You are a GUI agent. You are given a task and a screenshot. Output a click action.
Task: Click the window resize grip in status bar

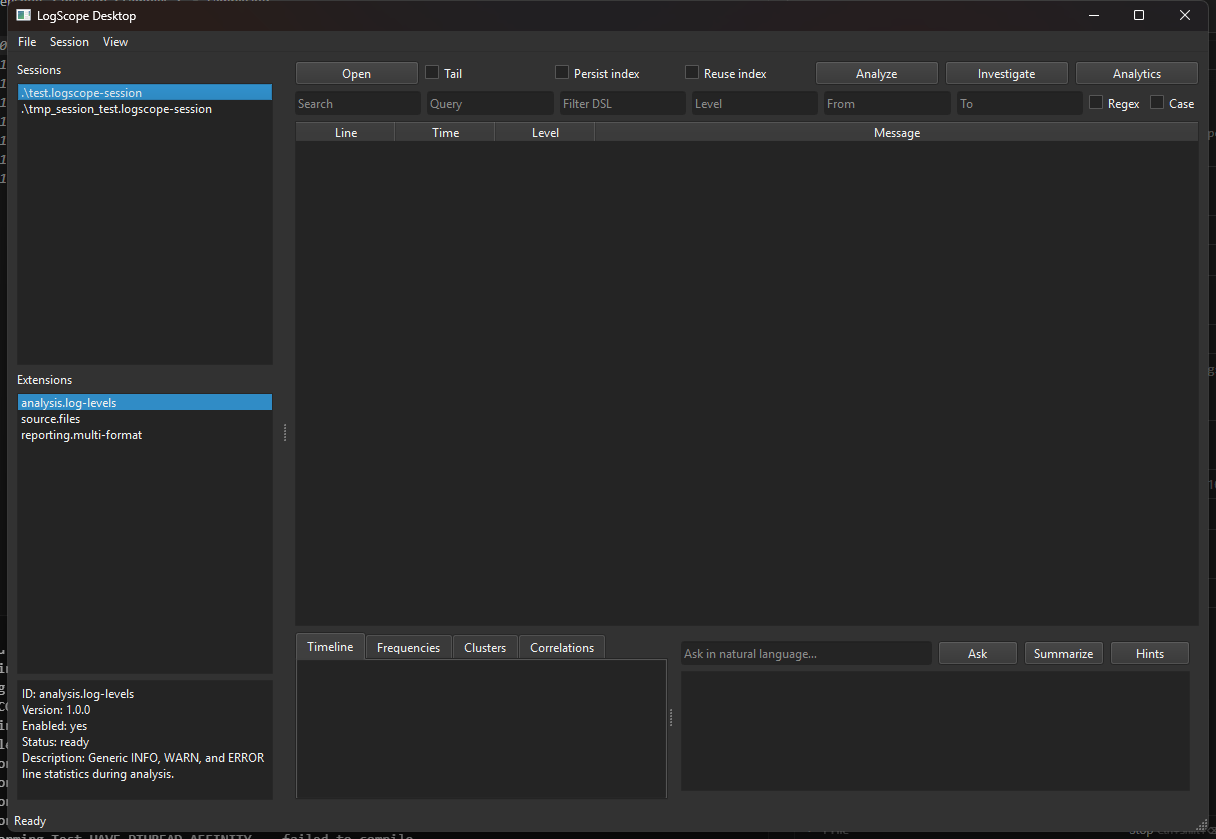click(x=1200, y=823)
